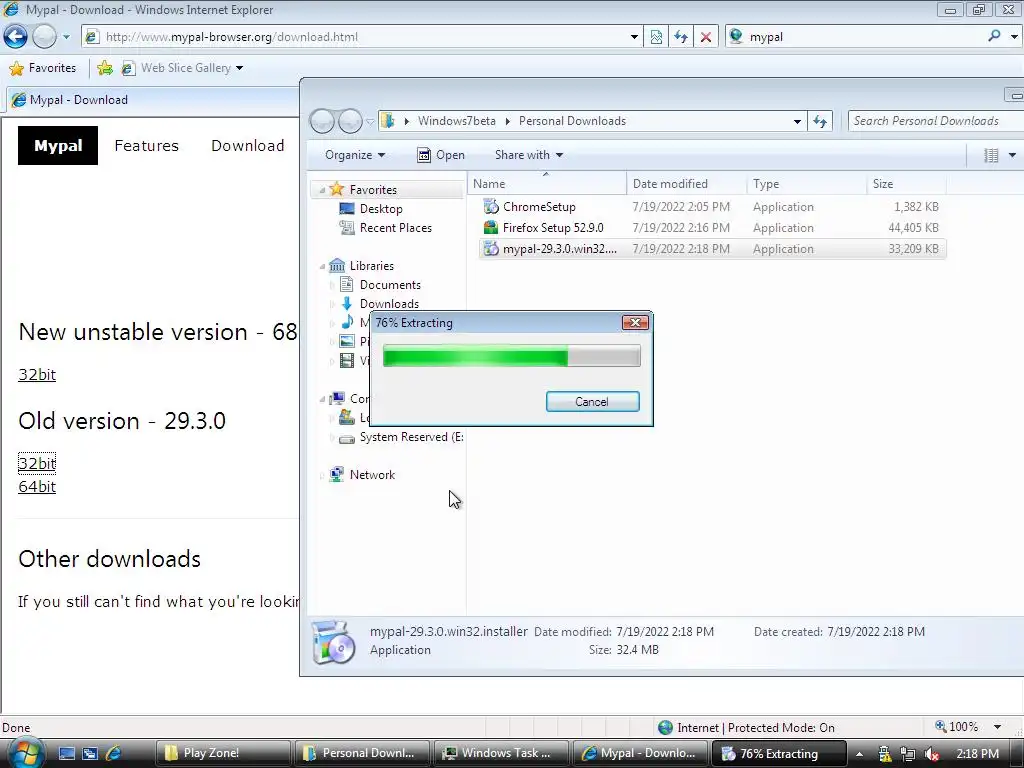This screenshot has width=1024, height=768.
Task: Select Network in navigation pane
Action: point(372,475)
